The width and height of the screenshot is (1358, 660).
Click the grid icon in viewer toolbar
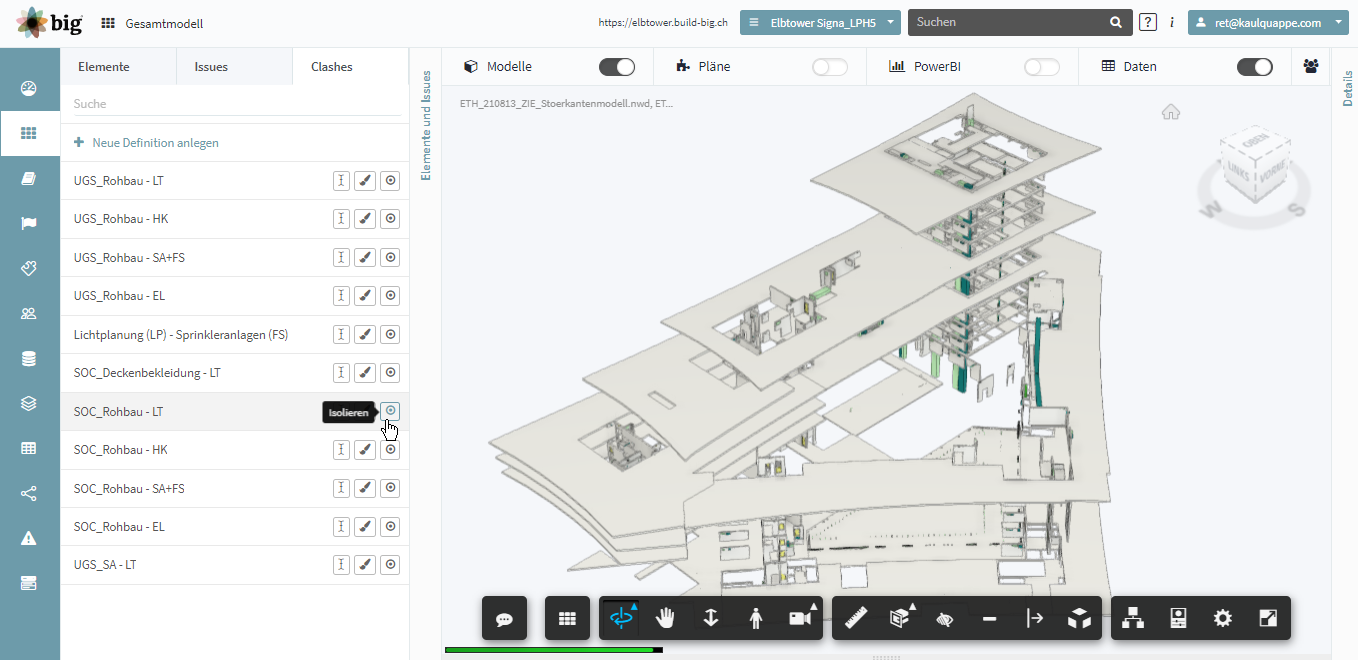point(568,619)
